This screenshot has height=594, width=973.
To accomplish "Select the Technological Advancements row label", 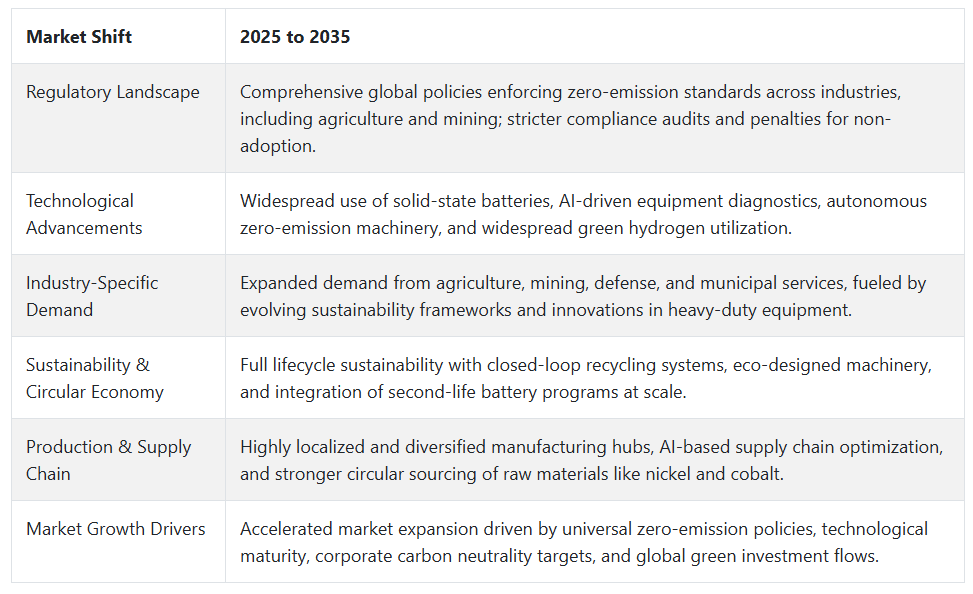I will click(x=84, y=214).
